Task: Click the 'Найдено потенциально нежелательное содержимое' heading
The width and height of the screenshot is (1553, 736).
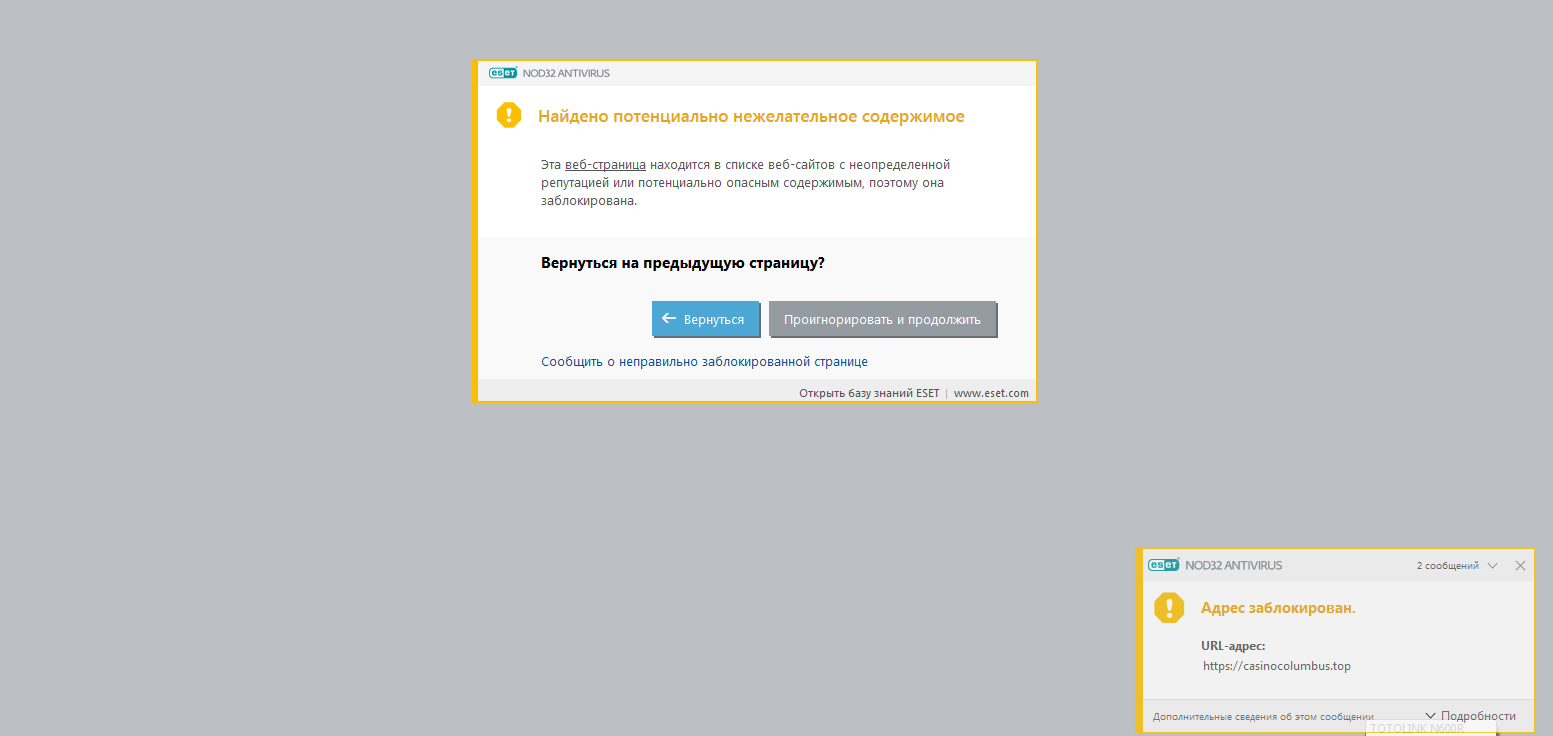Action: (x=751, y=116)
